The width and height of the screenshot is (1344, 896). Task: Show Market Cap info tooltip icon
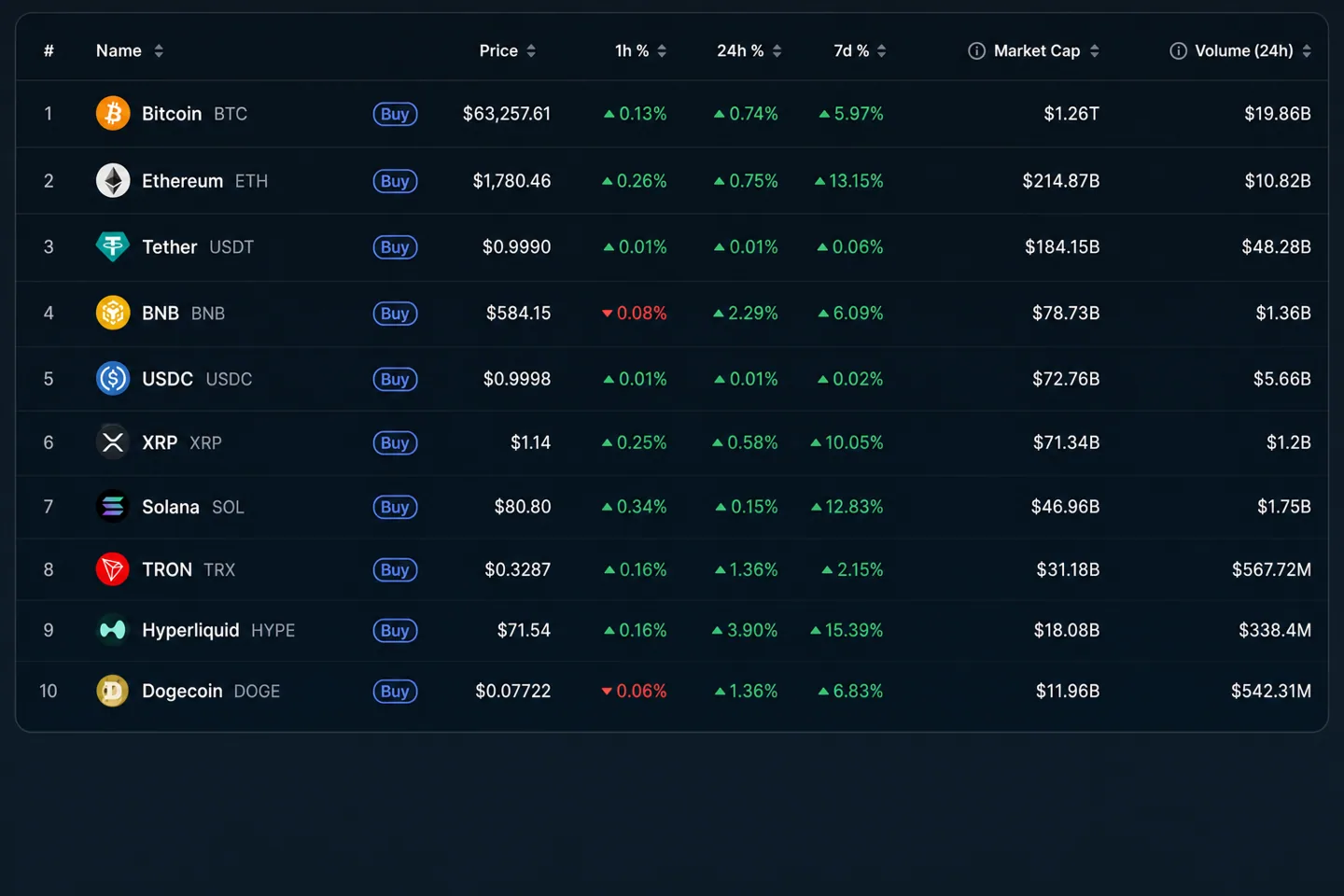click(976, 51)
